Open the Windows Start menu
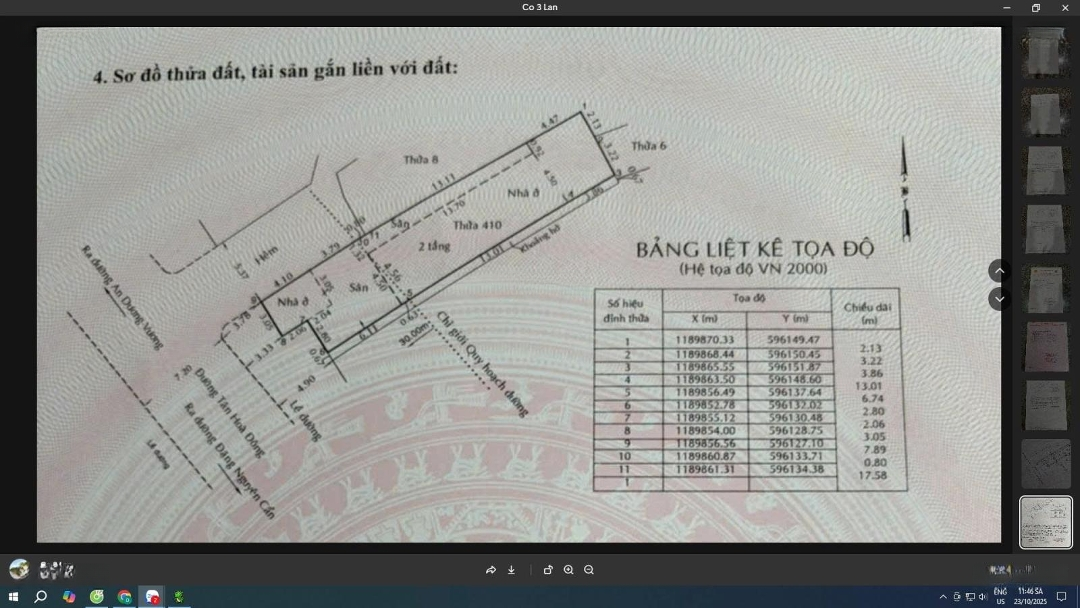Image resolution: width=1080 pixels, height=608 pixels. 13,597
